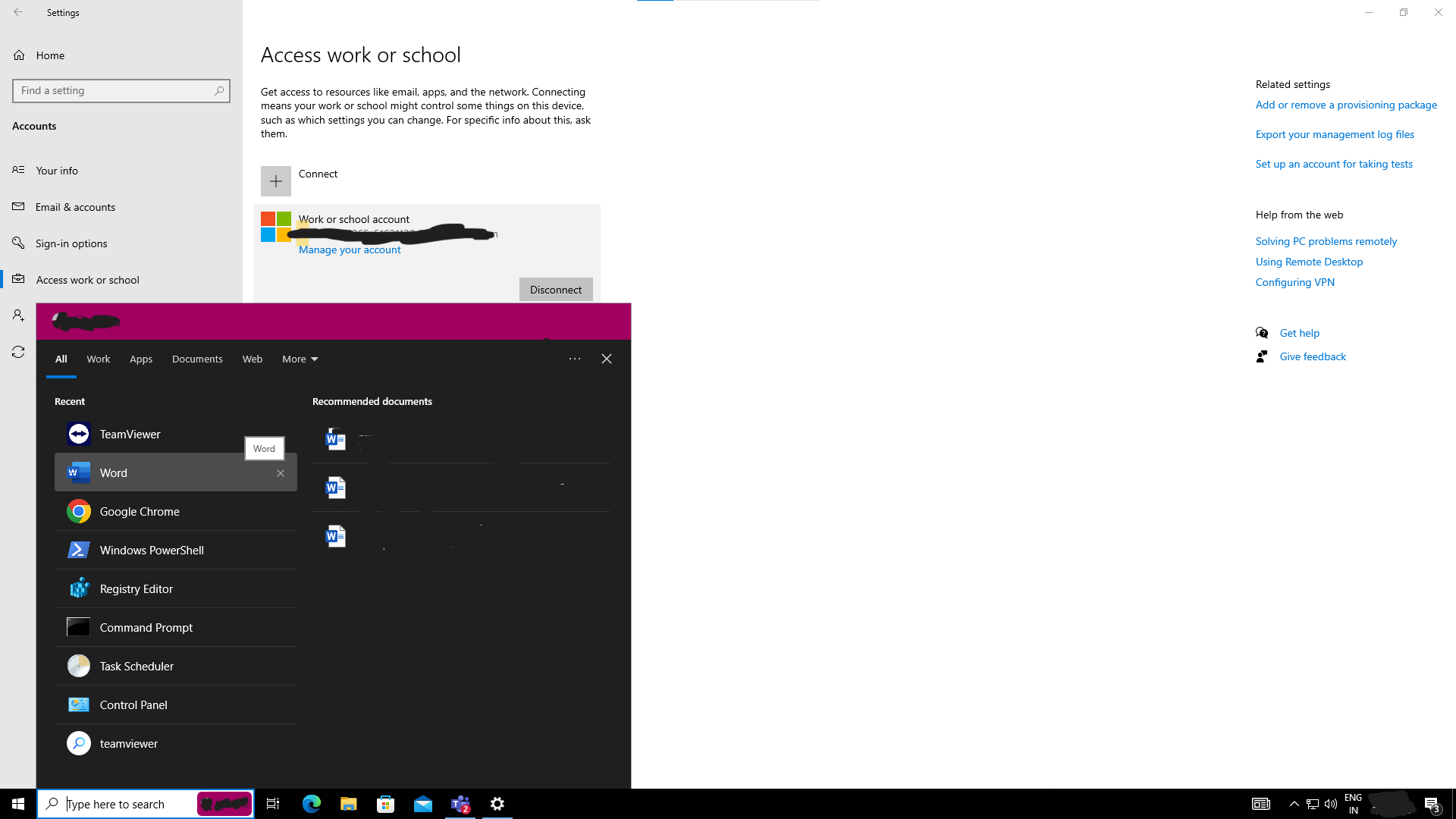
Task: Select the Sync your settings sidebar icon
Action: point(18,352)
